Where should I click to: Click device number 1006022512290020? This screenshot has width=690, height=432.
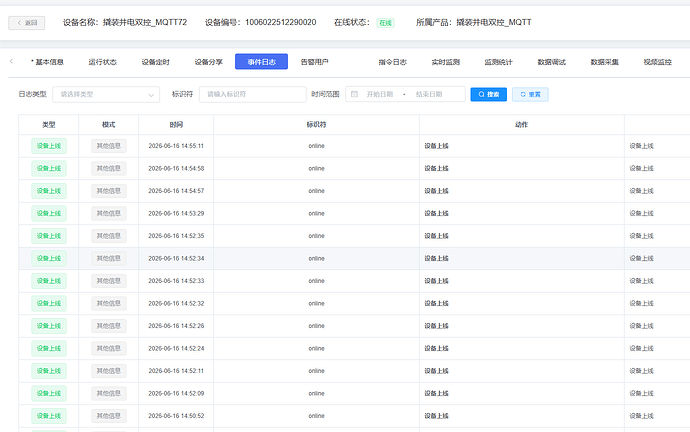281,22
